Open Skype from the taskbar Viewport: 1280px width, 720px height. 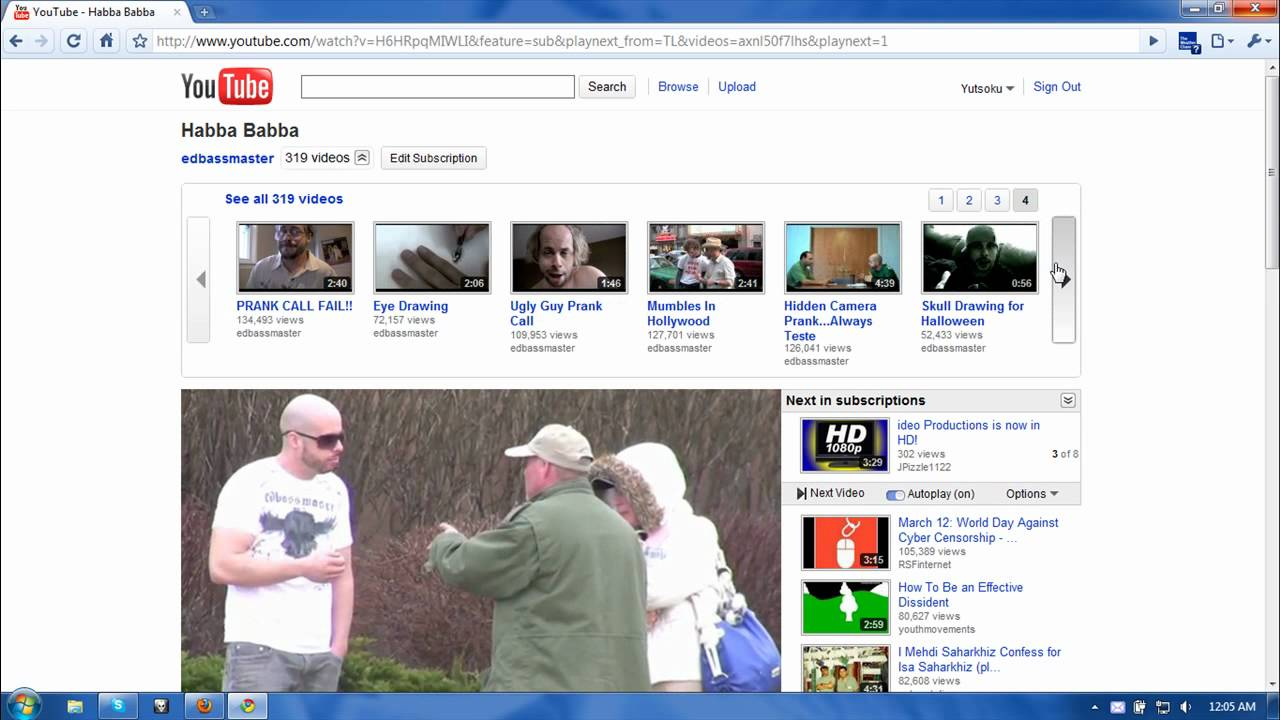coord(117,705)
